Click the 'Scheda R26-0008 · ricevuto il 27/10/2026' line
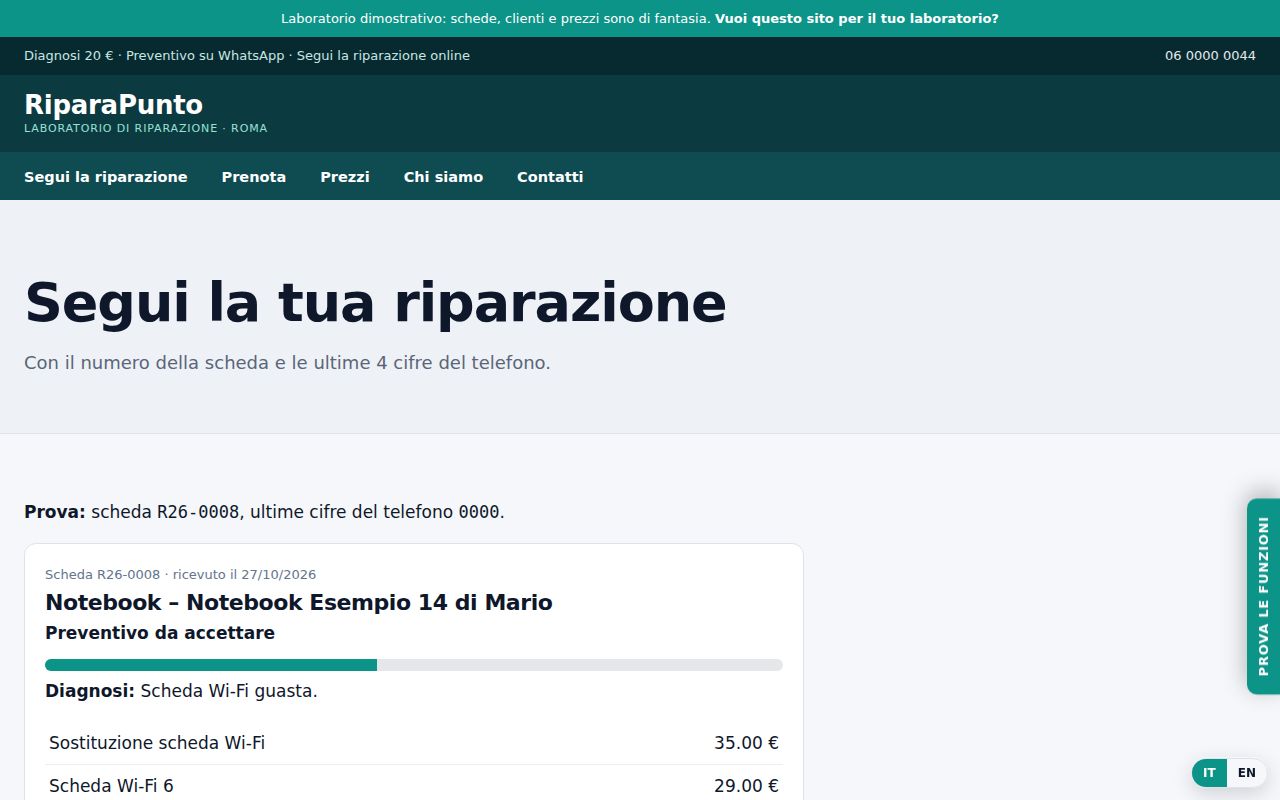The width and height of the screenshot is (1280, 800). (181, 575)
